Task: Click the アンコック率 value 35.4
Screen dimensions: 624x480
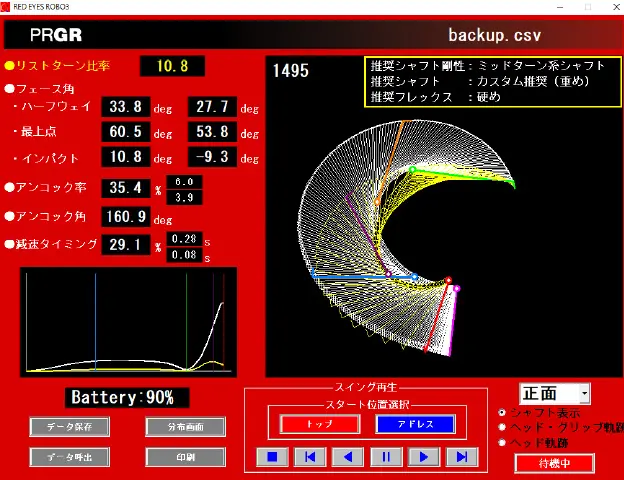Action: tap(126, 188)
